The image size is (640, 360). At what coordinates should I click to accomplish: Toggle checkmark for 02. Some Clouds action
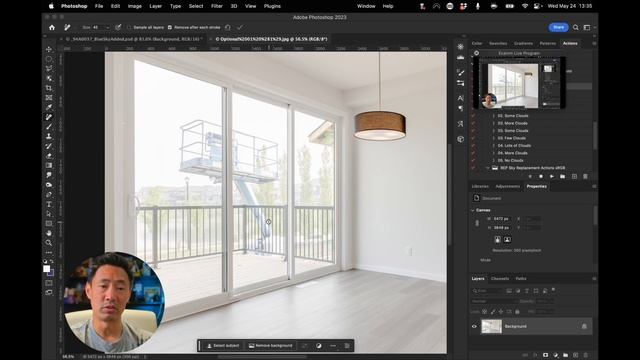coord(473,116)
